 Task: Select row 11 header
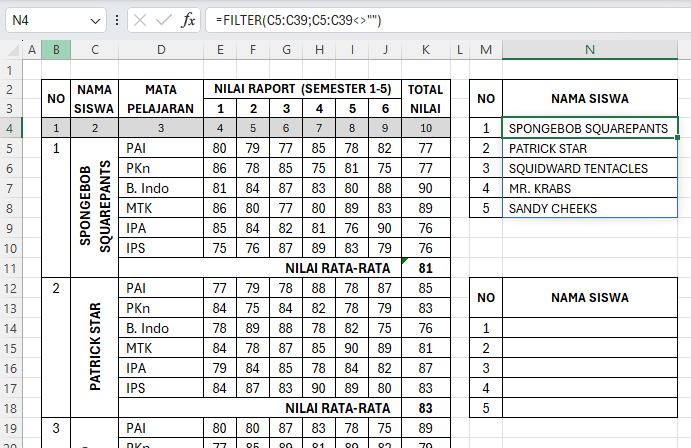tap(11, 268)
